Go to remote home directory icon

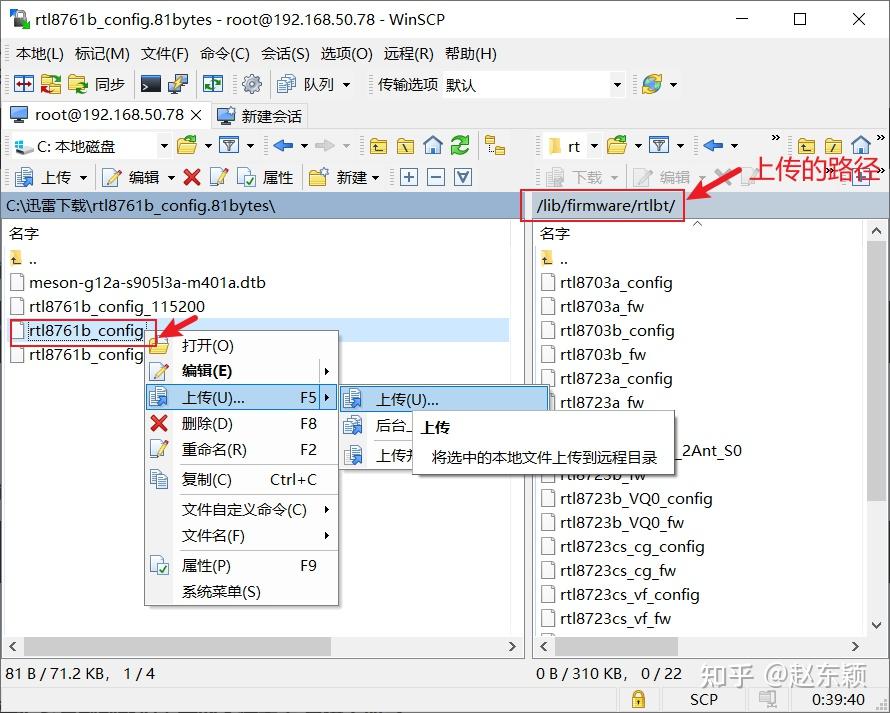pos(860,146)
